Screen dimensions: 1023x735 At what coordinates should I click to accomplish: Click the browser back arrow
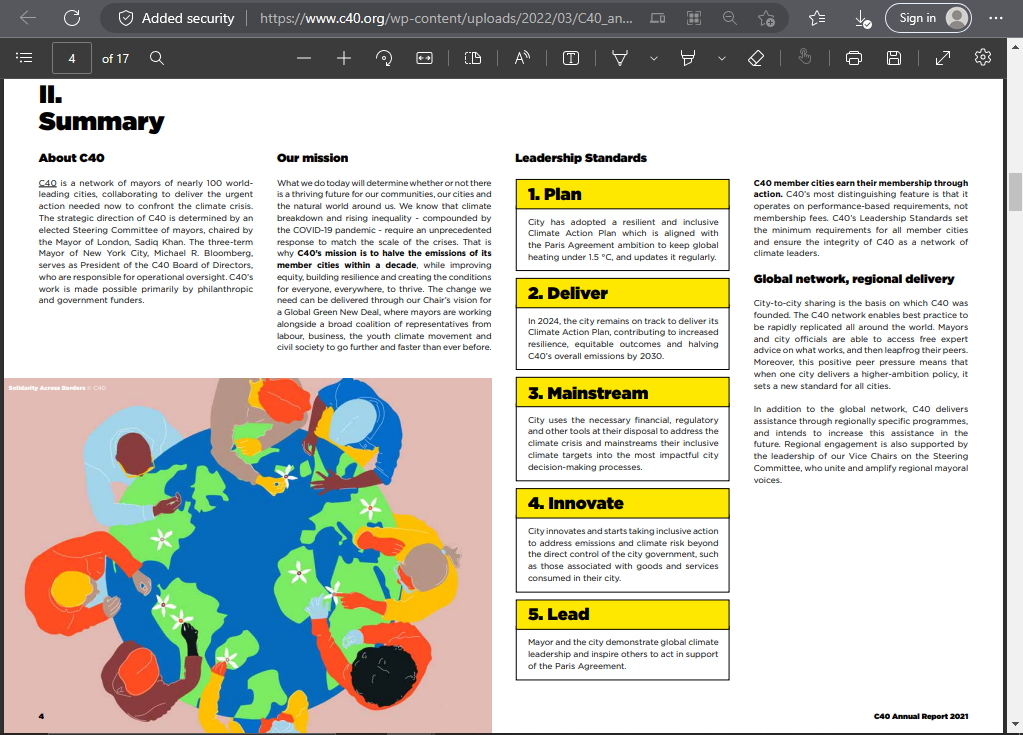28,18
